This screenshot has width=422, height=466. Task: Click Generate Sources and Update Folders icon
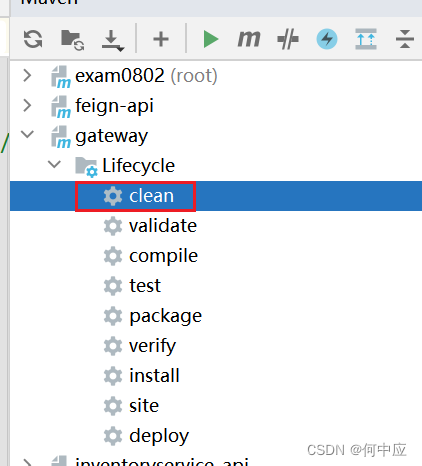(72, 40)
